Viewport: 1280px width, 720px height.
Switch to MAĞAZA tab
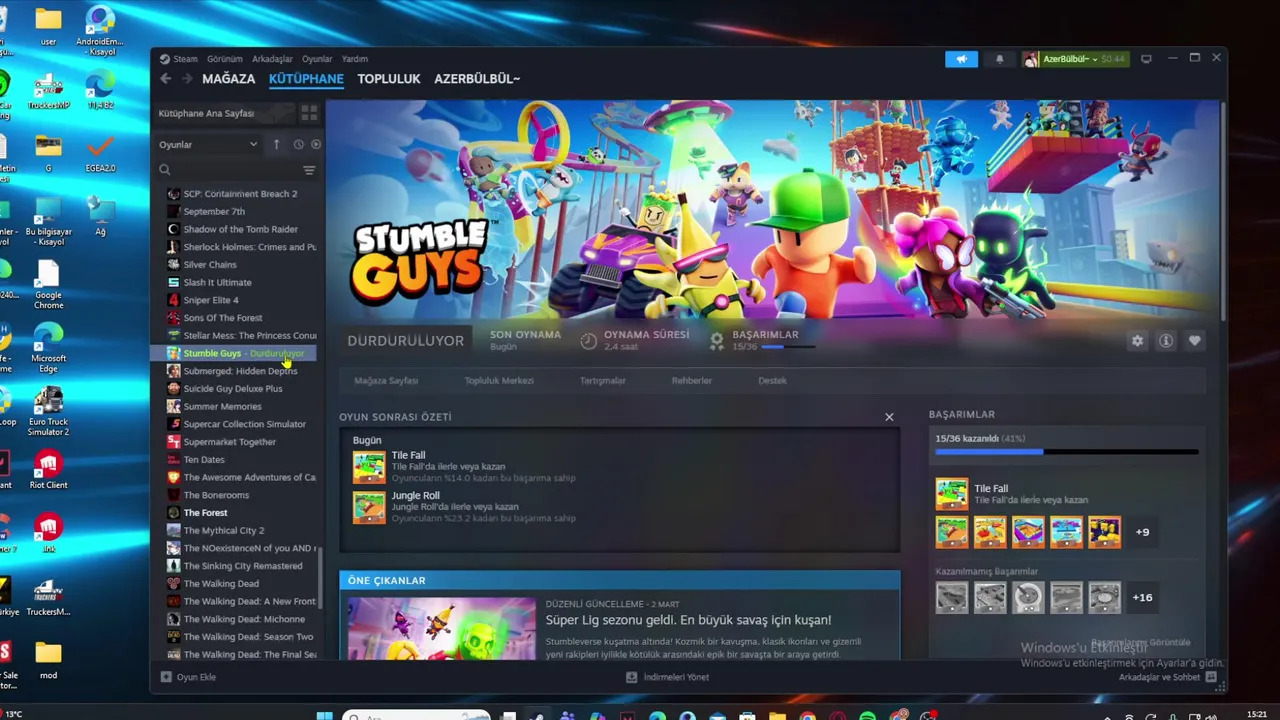228,79
